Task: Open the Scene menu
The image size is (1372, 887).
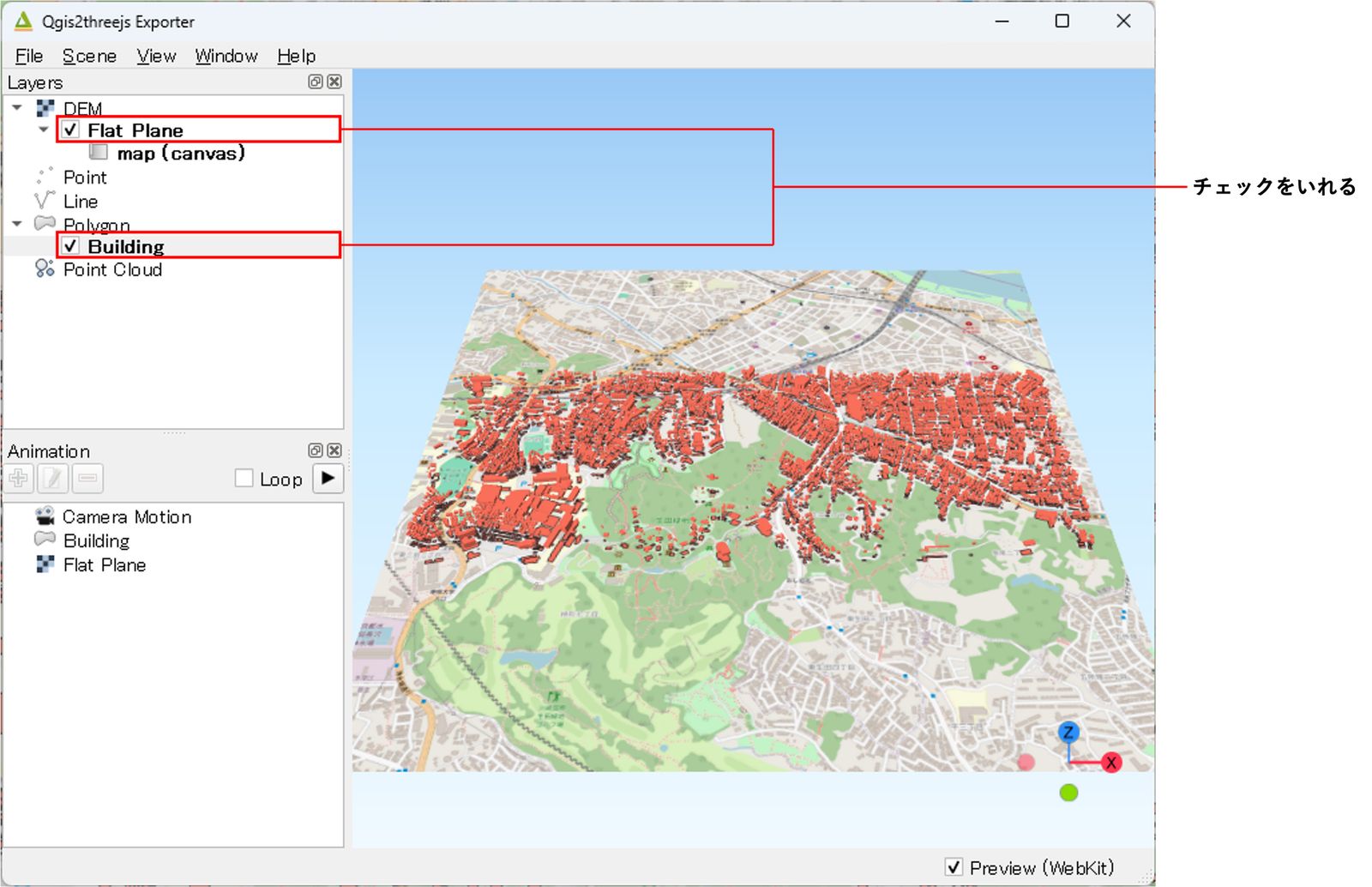Action: pyautogui.click(x=89, y=56)
